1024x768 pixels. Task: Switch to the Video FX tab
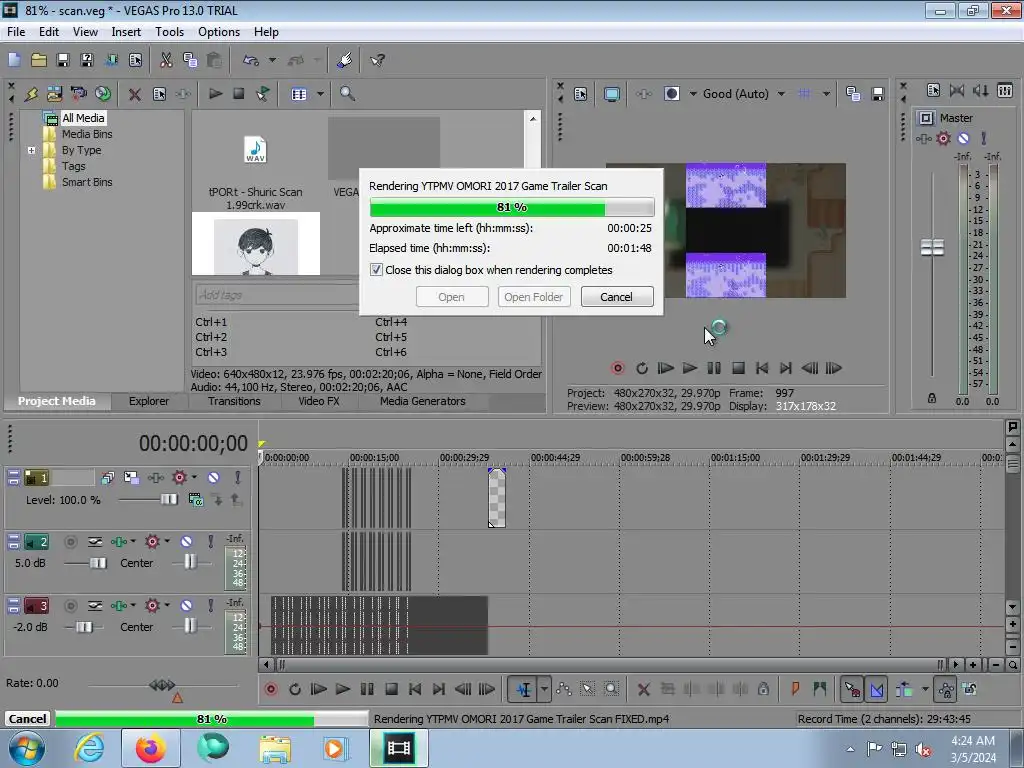click(x=319, y=401)
